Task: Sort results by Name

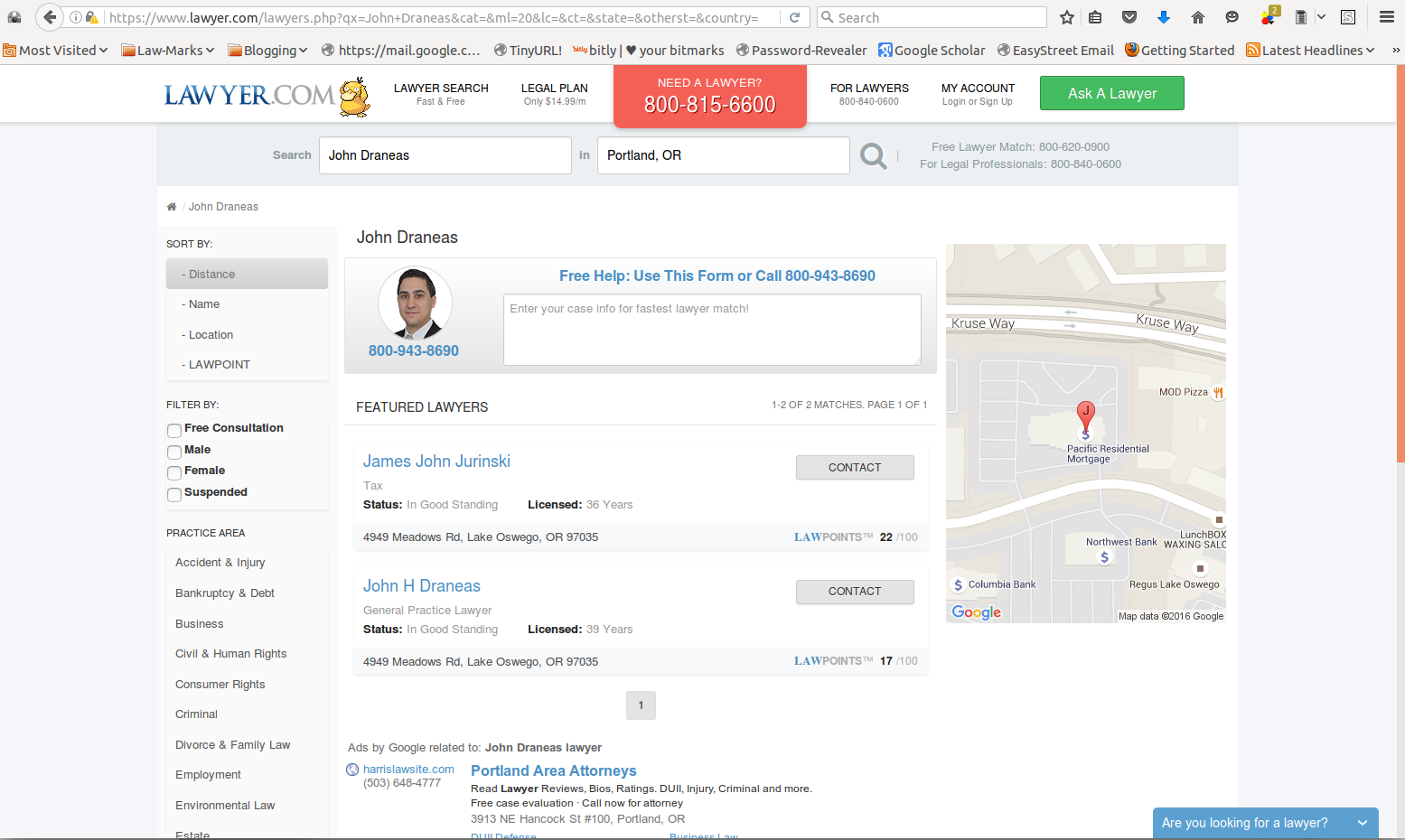Action: (247, 304)
